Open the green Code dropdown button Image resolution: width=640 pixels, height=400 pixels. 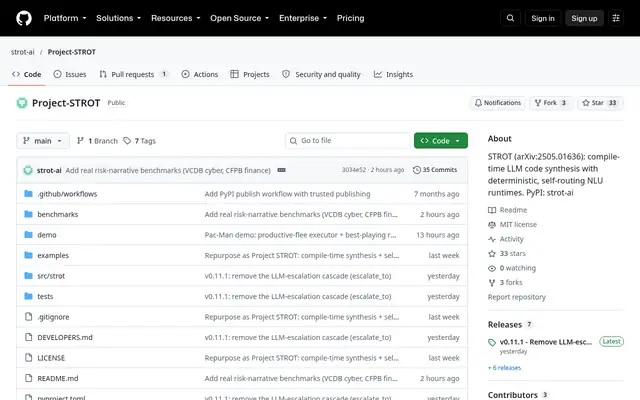click(441, 141)
